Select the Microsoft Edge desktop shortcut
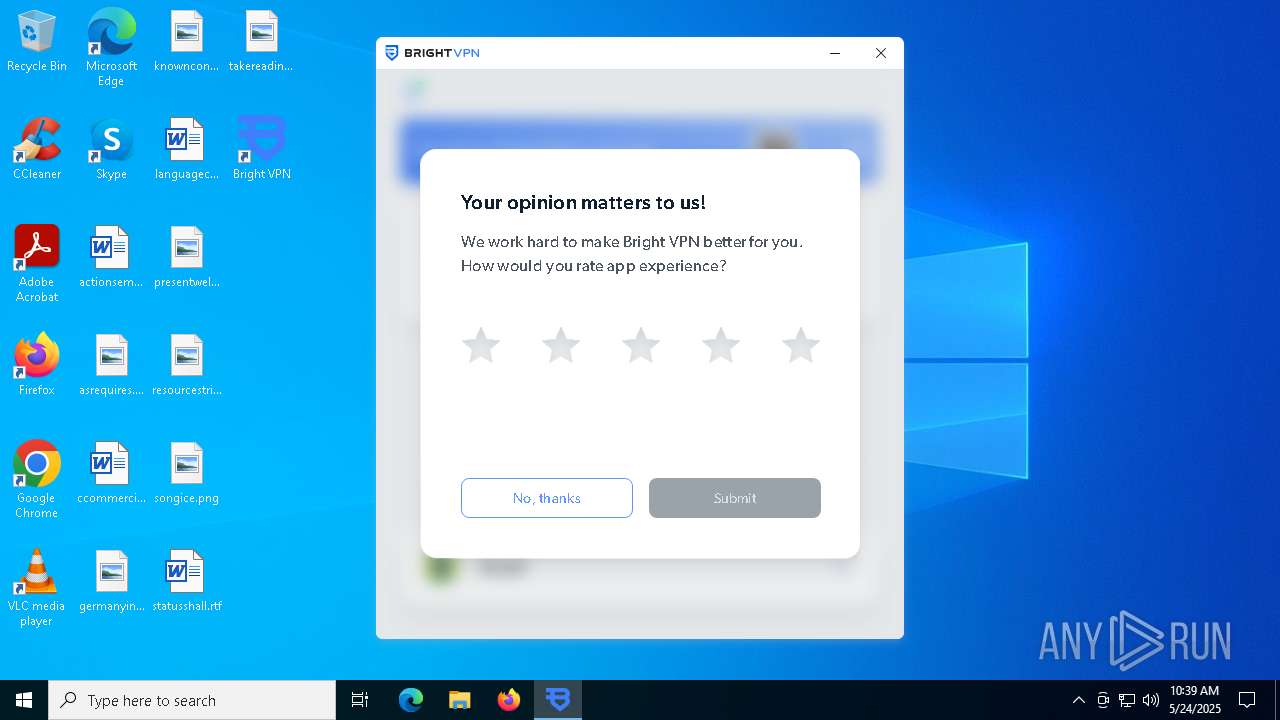This screenshot has height=720, width=1280. click(111, 48)
